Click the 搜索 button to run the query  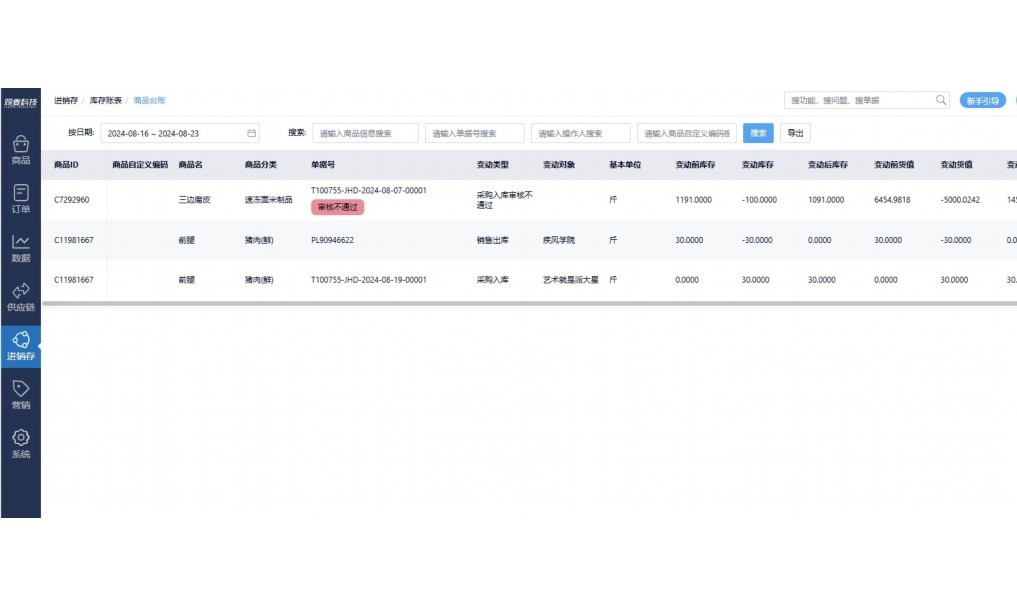click(757, 132)
